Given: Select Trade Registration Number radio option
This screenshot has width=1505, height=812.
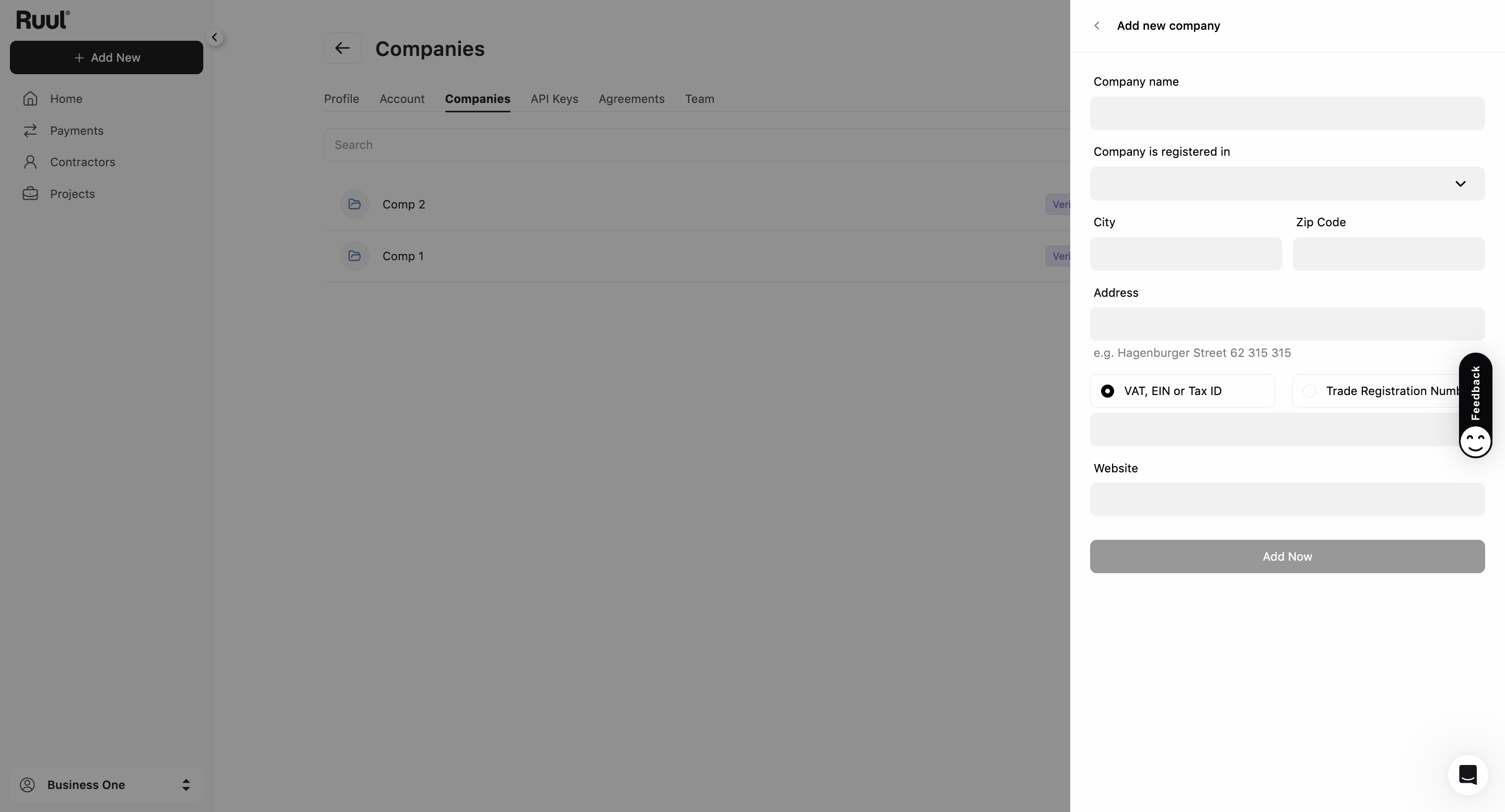Looking at the screenshot, I should click(1309, 391).
